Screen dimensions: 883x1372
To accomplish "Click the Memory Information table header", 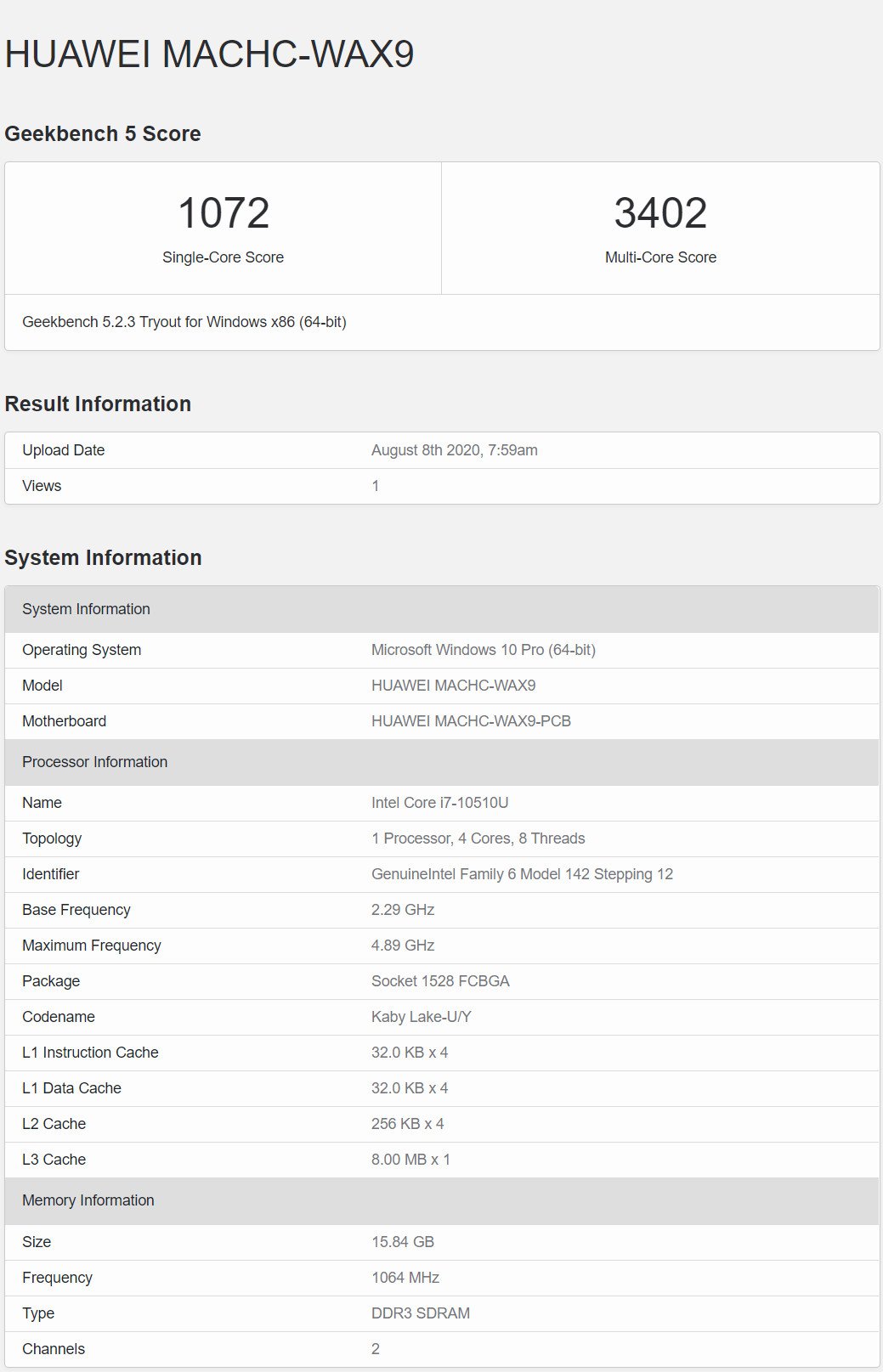I will [x=442, y=1200].
